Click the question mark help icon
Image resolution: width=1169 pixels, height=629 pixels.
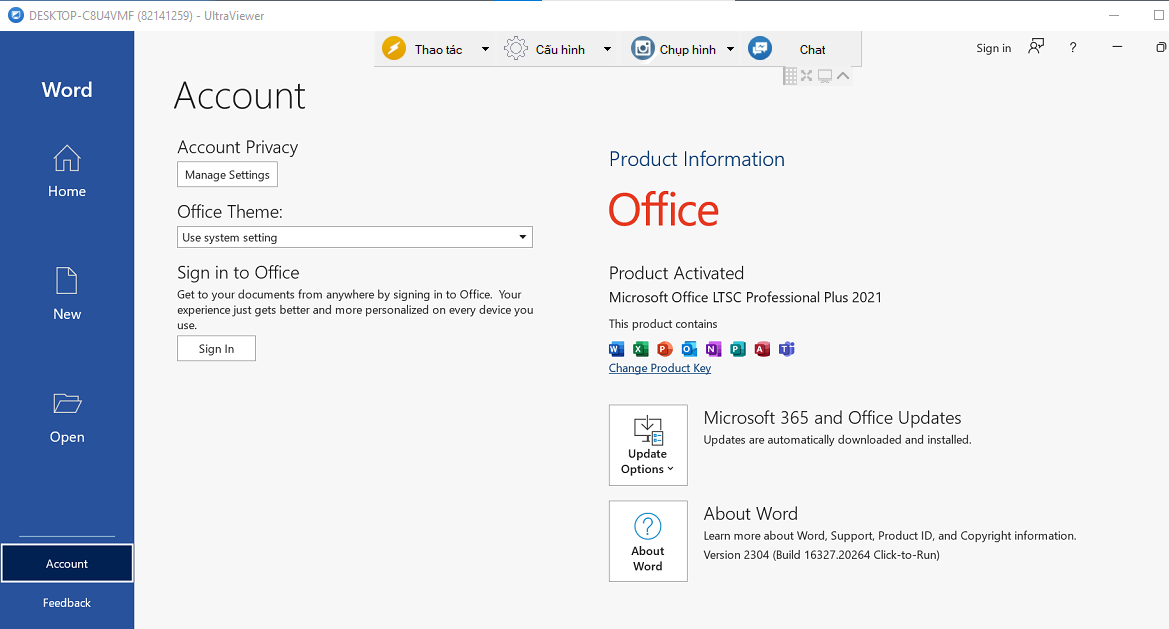coord(1073,48)
